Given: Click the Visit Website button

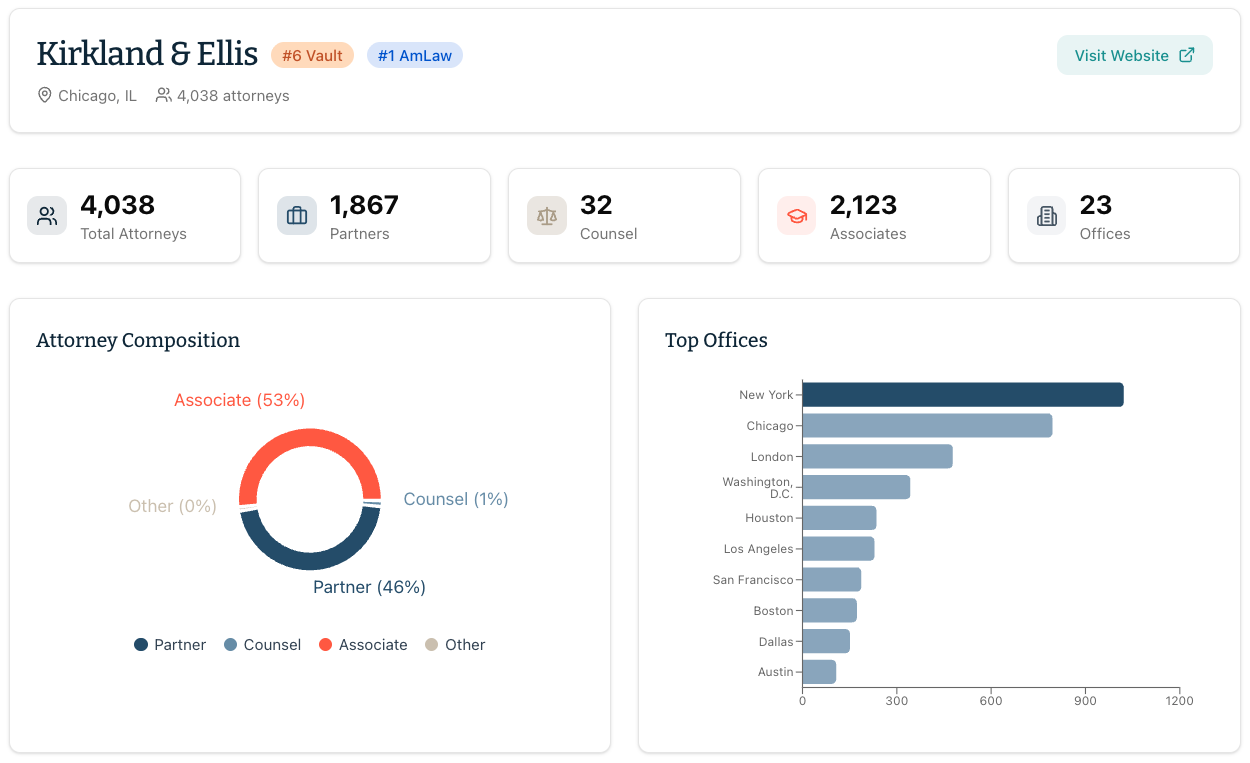Looking at the screenshot, I should click(1134, 55).
